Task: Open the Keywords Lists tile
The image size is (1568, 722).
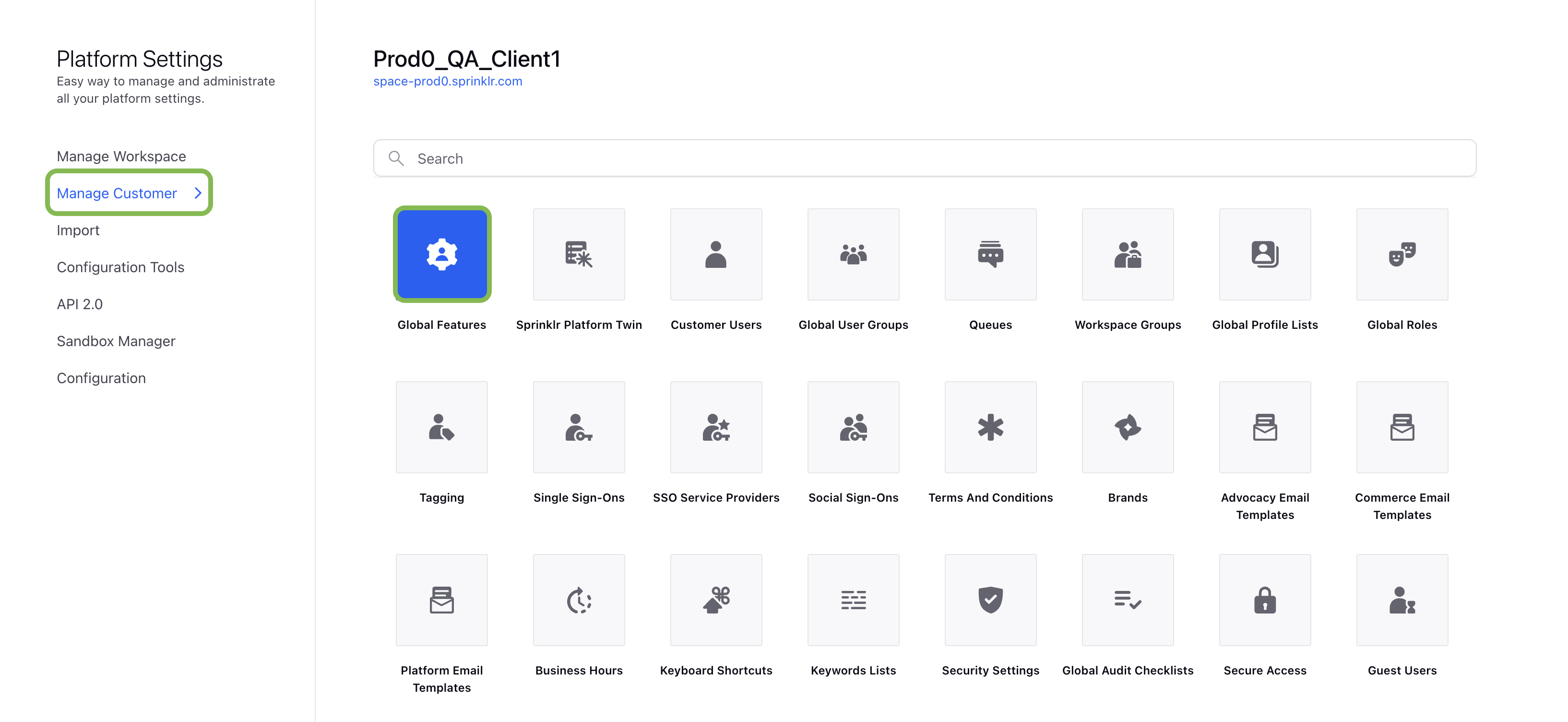Action: (854, 600)
